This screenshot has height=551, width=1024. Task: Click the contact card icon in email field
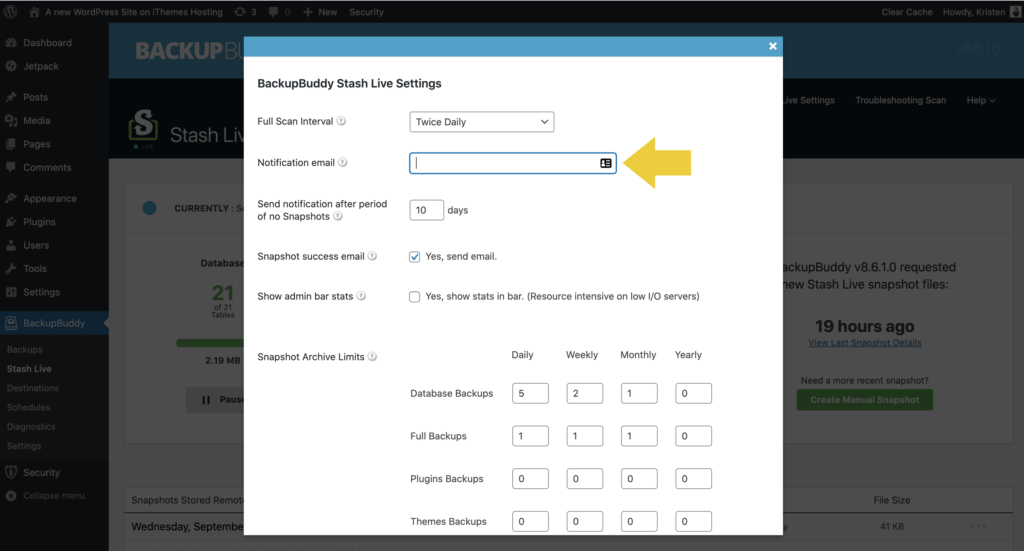(x=605, y=163)
